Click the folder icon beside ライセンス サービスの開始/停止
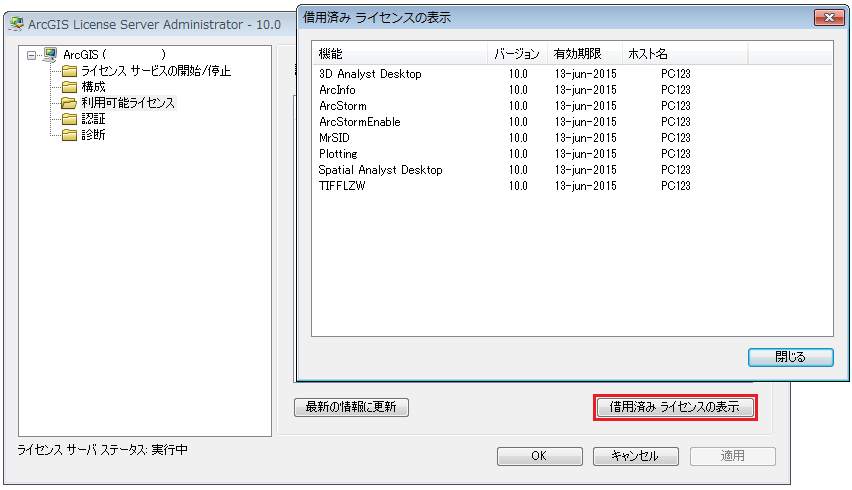This screenshot has height=490, width=852. pyautogui.click(x=69, y=71)
